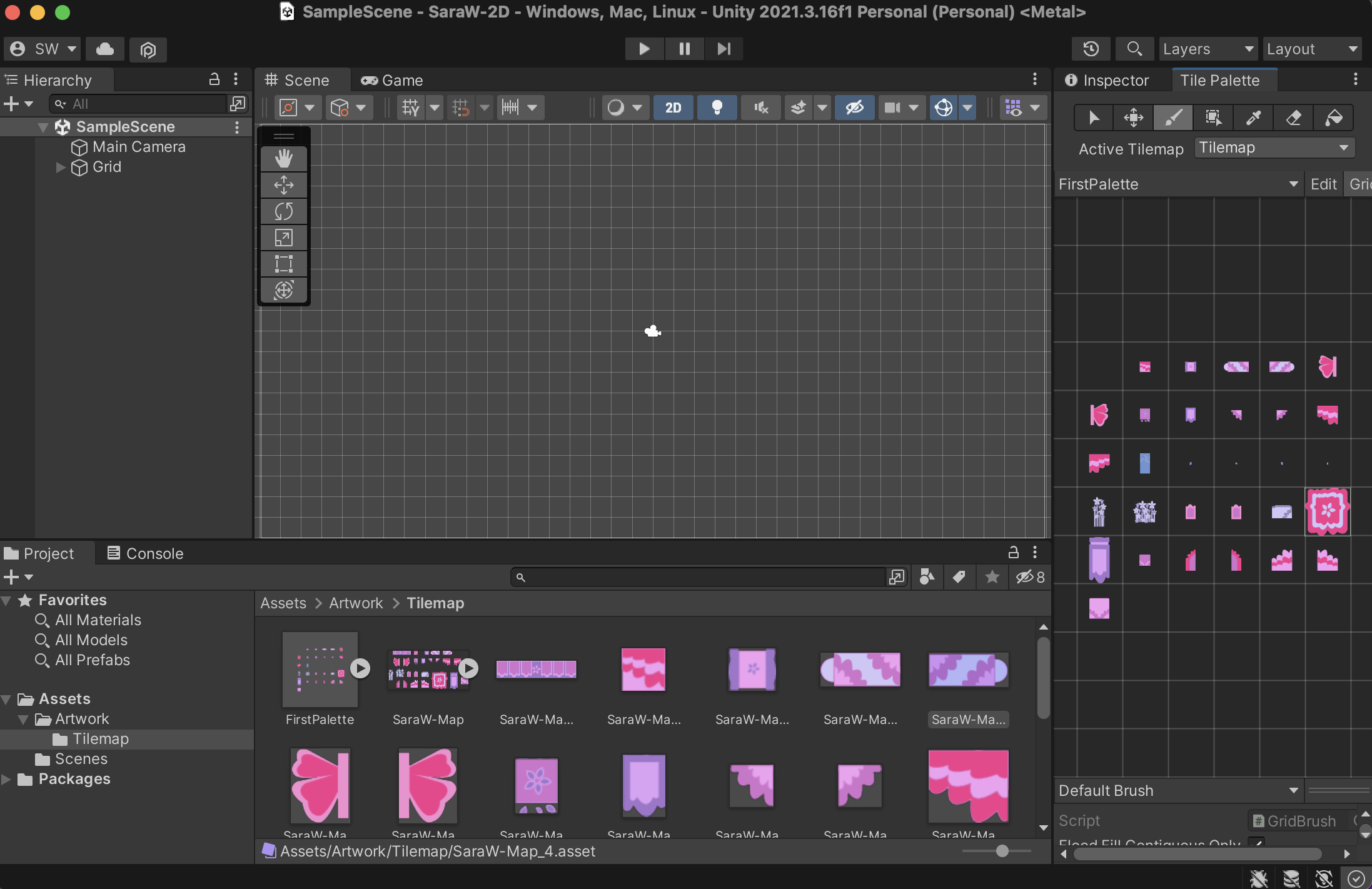1372x889 pixels.
Task: Toggle hidden packages visibility count
Action: [1031, 577]
